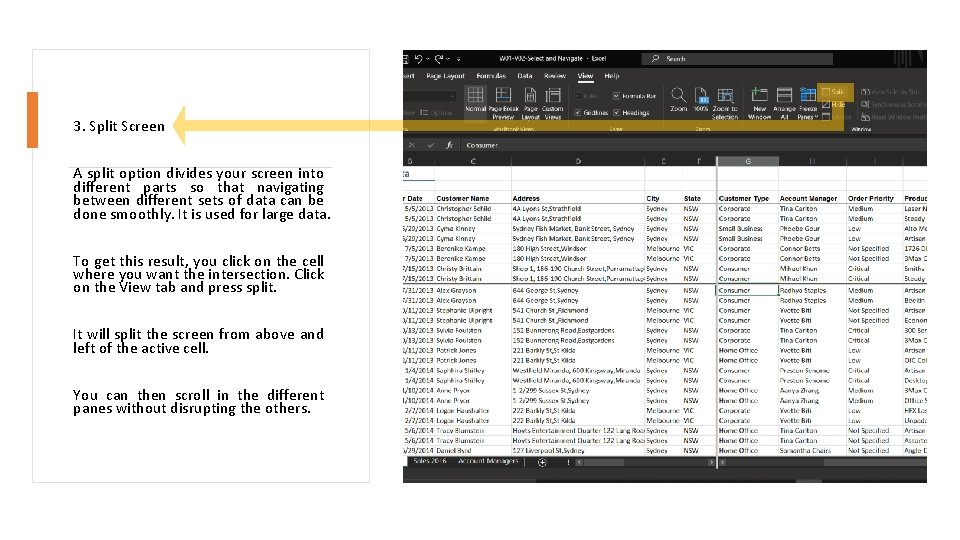This screenshot has height=540, width=960.
Task: Click the Unhide window button
Action: coord(836,116)
